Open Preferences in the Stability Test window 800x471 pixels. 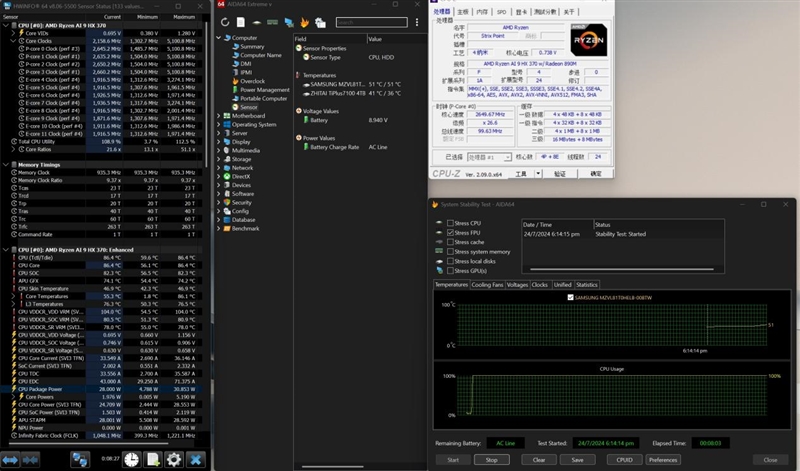click(663, 460)
